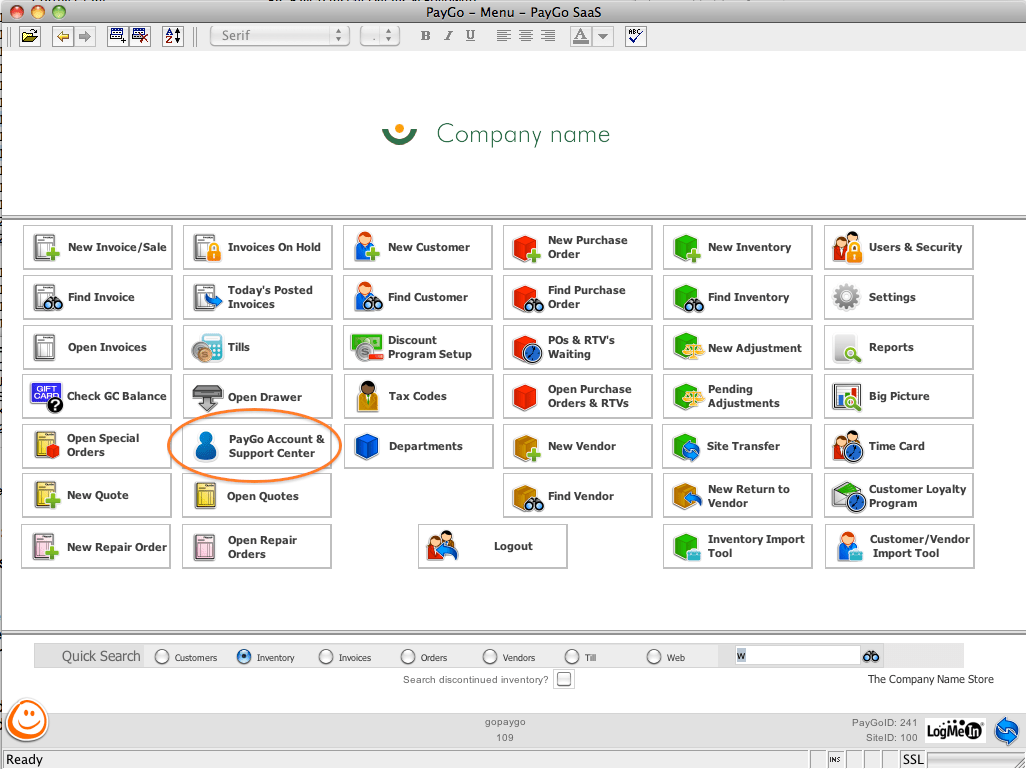Open Invoices On Hold
Viewport: 1026px width, 769px height.
pos(258,247)
